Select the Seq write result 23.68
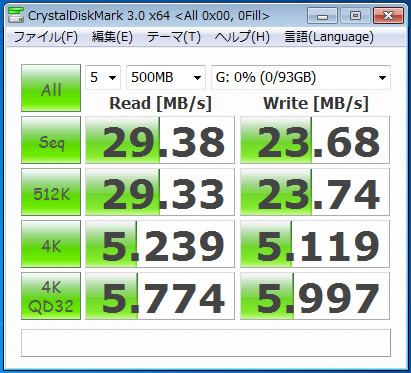Image resolution: width=411 pixels, height=373 pixels. (x=315, y=140)
